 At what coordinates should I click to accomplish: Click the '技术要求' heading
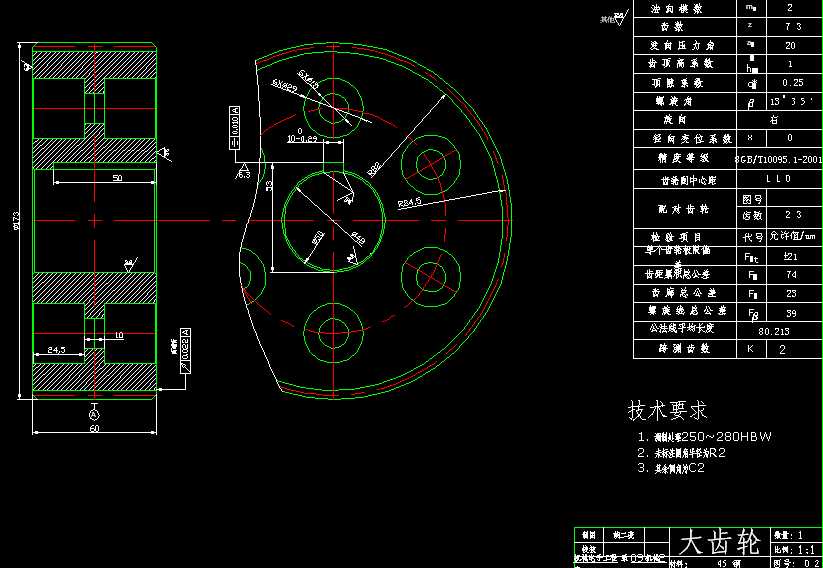pyautogui.click(x=668, y=411)
